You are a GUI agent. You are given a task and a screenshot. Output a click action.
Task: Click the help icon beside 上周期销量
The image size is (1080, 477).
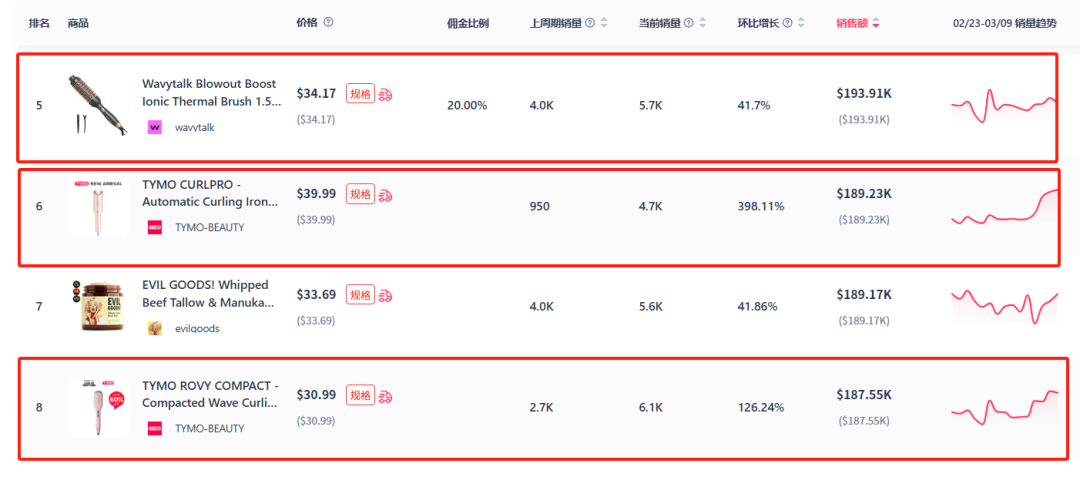(590, 23)
